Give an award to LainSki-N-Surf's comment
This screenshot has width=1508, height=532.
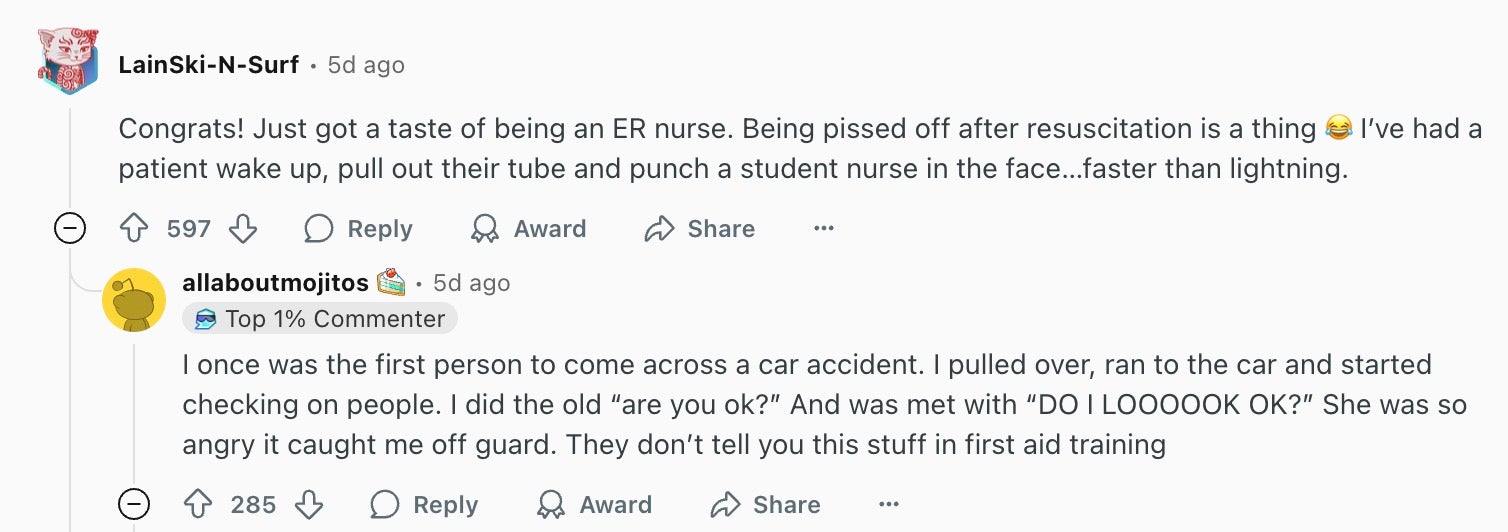pos(528,229)
